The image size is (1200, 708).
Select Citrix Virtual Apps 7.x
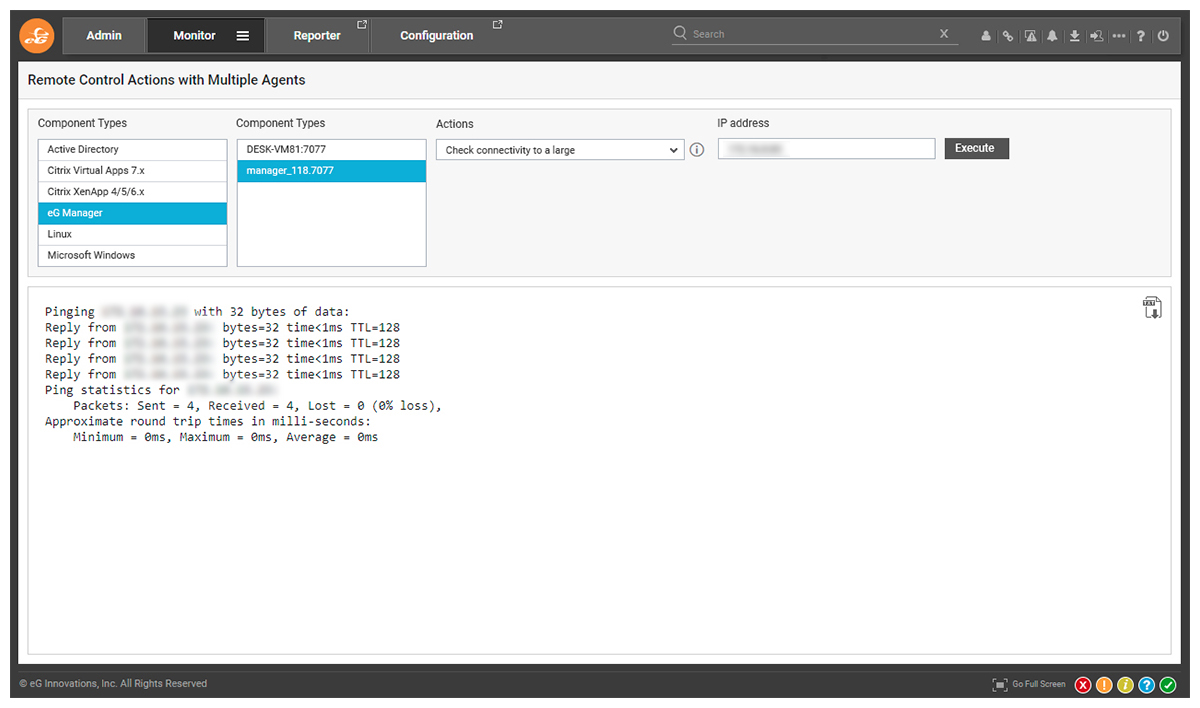pyautogui.click(x=133, y=171)
